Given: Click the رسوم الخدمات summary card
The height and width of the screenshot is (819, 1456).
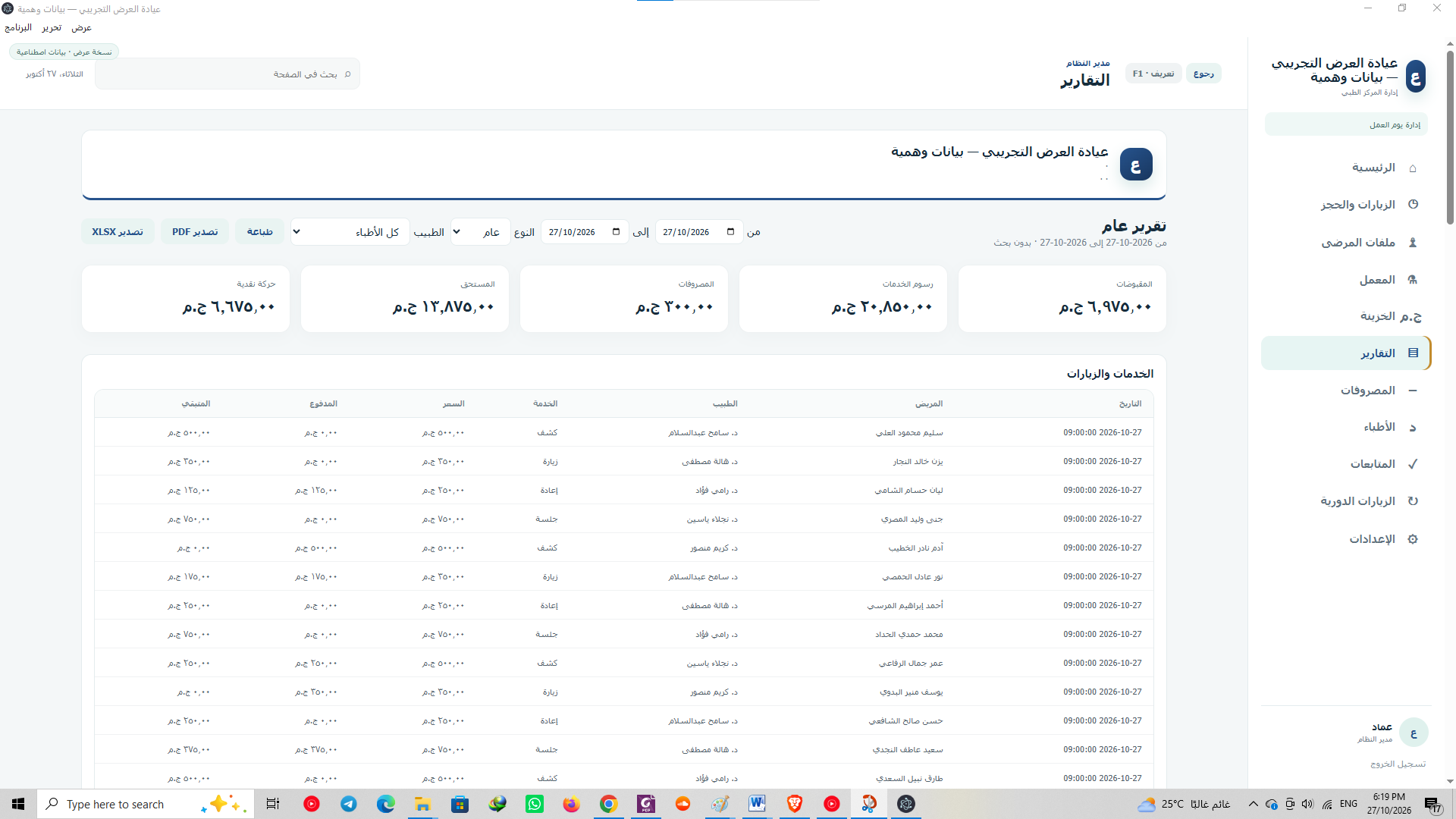Looking at the screenshot, I should pyautogui.click(x=843, y=299).
